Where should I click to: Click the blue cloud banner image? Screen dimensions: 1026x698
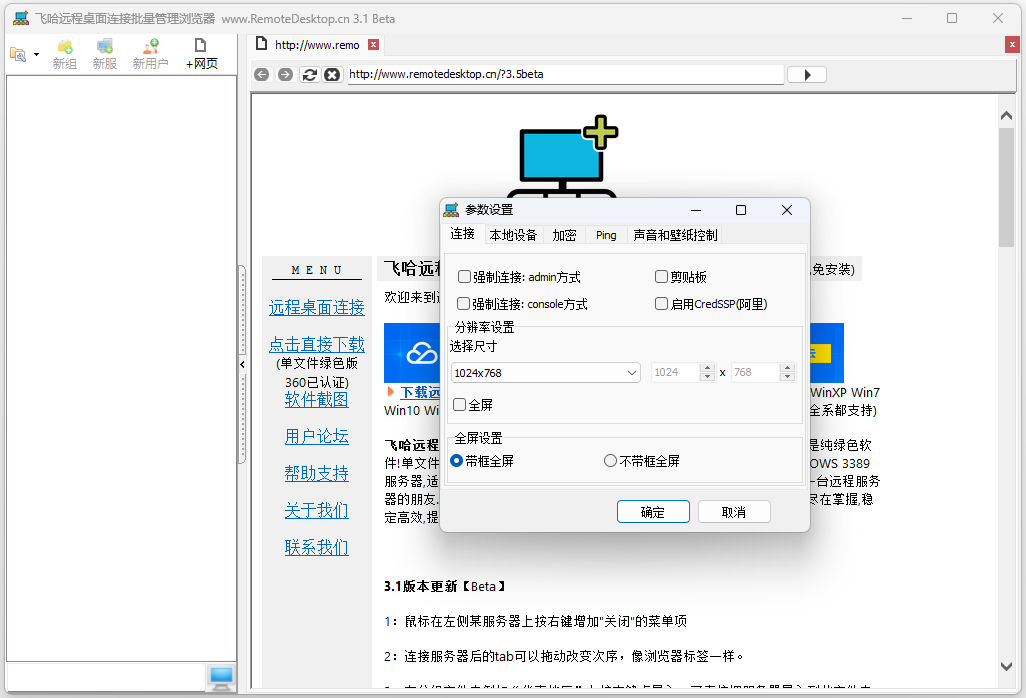(x=412, y=353)
